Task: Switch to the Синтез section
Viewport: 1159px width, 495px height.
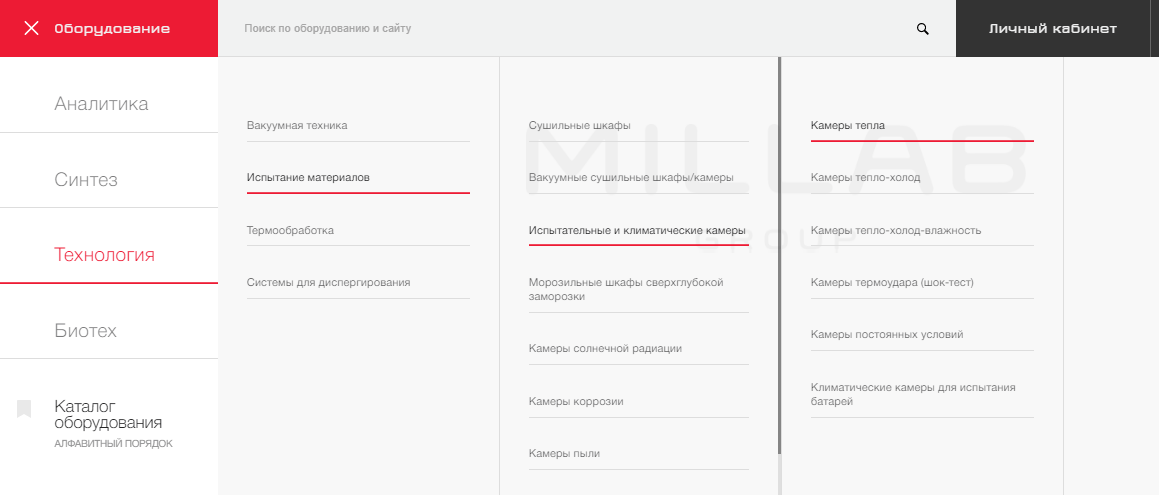Action: tap(86, 180)
